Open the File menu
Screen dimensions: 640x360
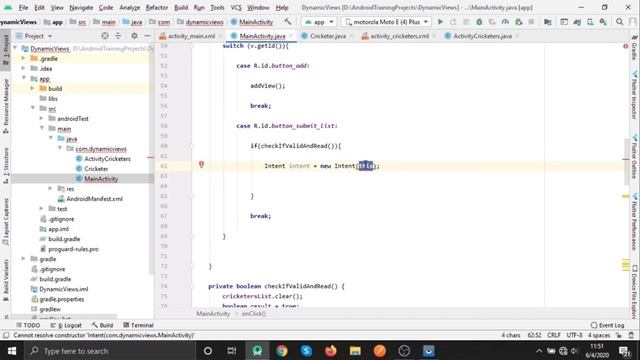tap(23, 7)
